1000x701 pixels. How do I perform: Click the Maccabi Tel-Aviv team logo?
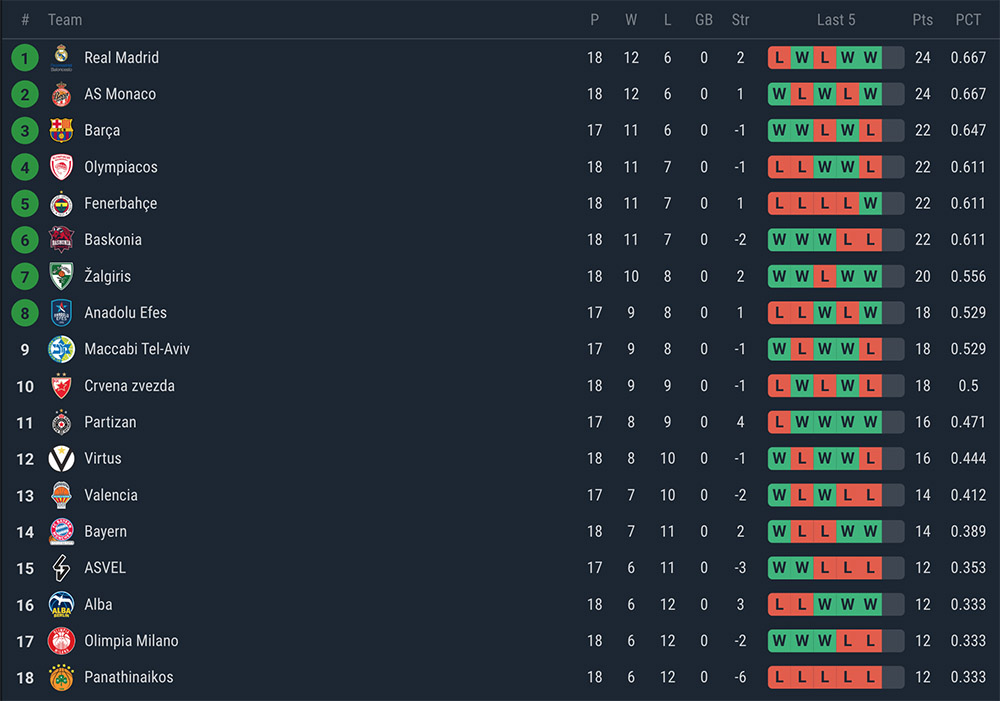[61, 349]
